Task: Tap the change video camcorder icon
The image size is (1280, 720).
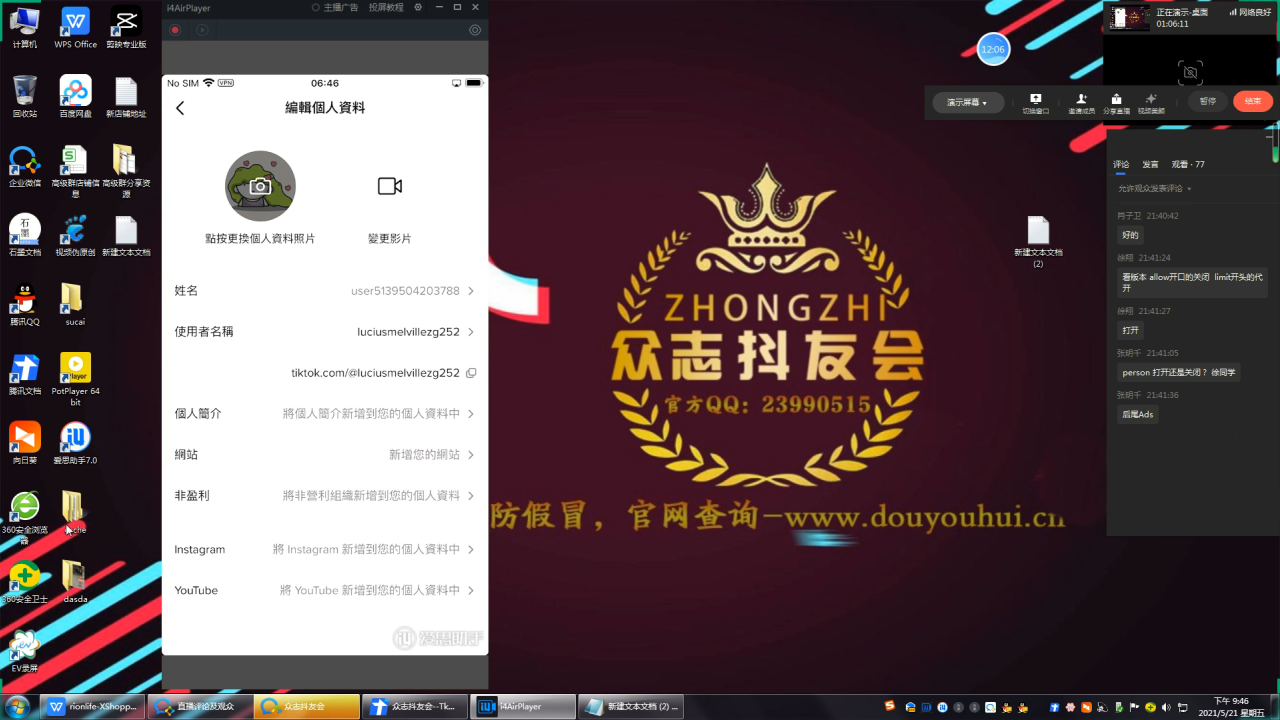Action: [x=389, y=186]
